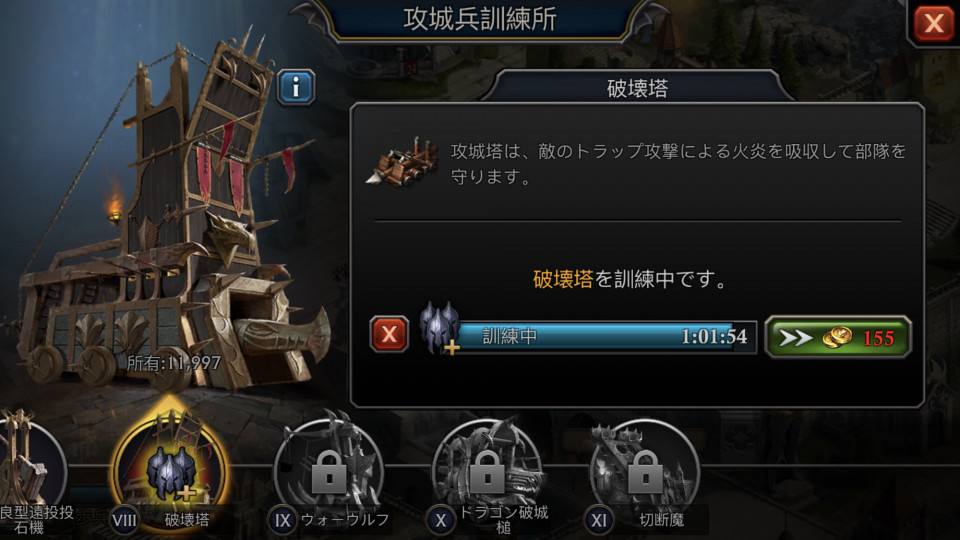Open the blue info icon
The width and height of the screenshot is (960, 540).
pyautogui.click(x=296, y=87)
